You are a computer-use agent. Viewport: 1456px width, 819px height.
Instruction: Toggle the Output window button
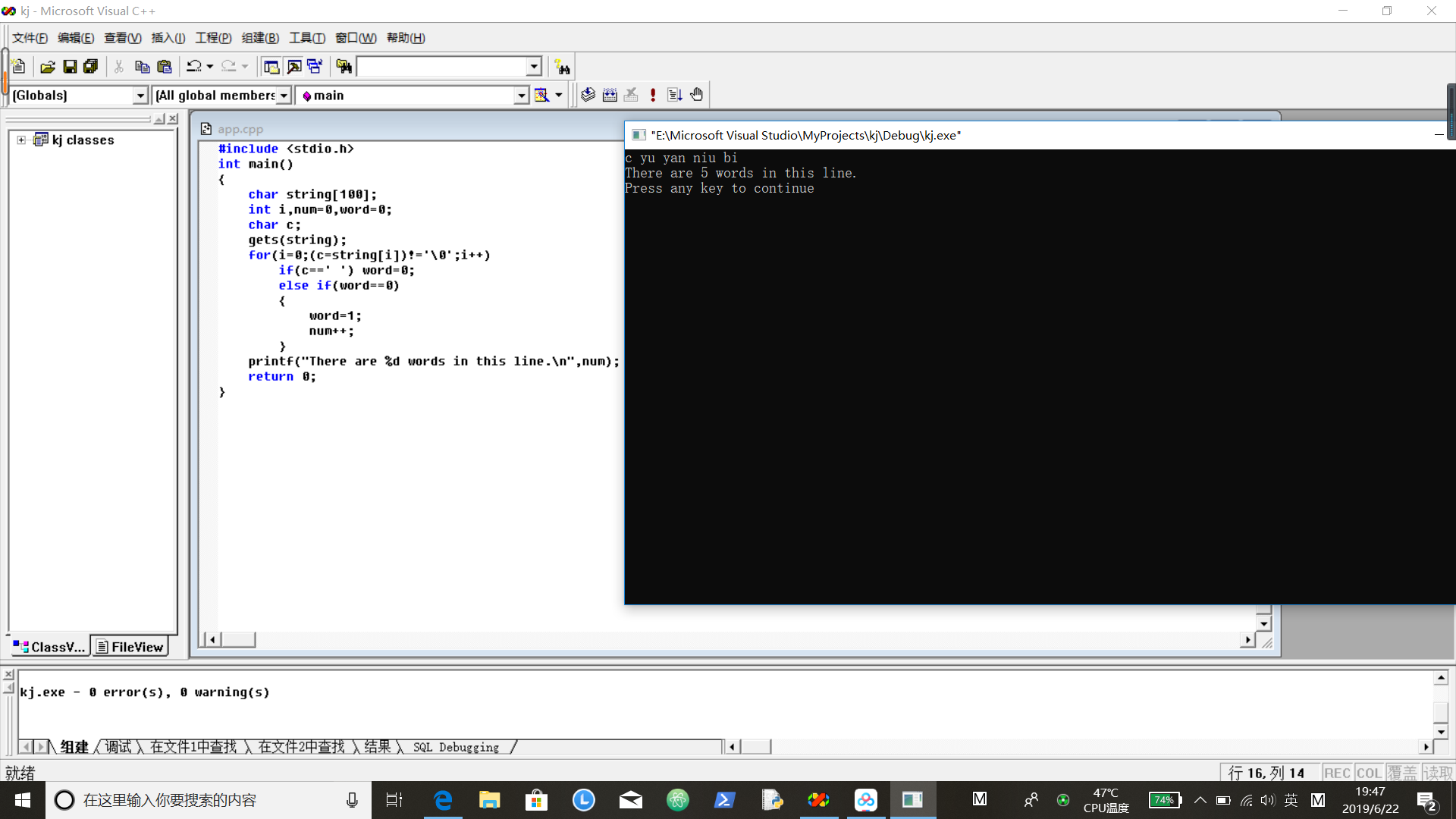click(x=293, y=67)
